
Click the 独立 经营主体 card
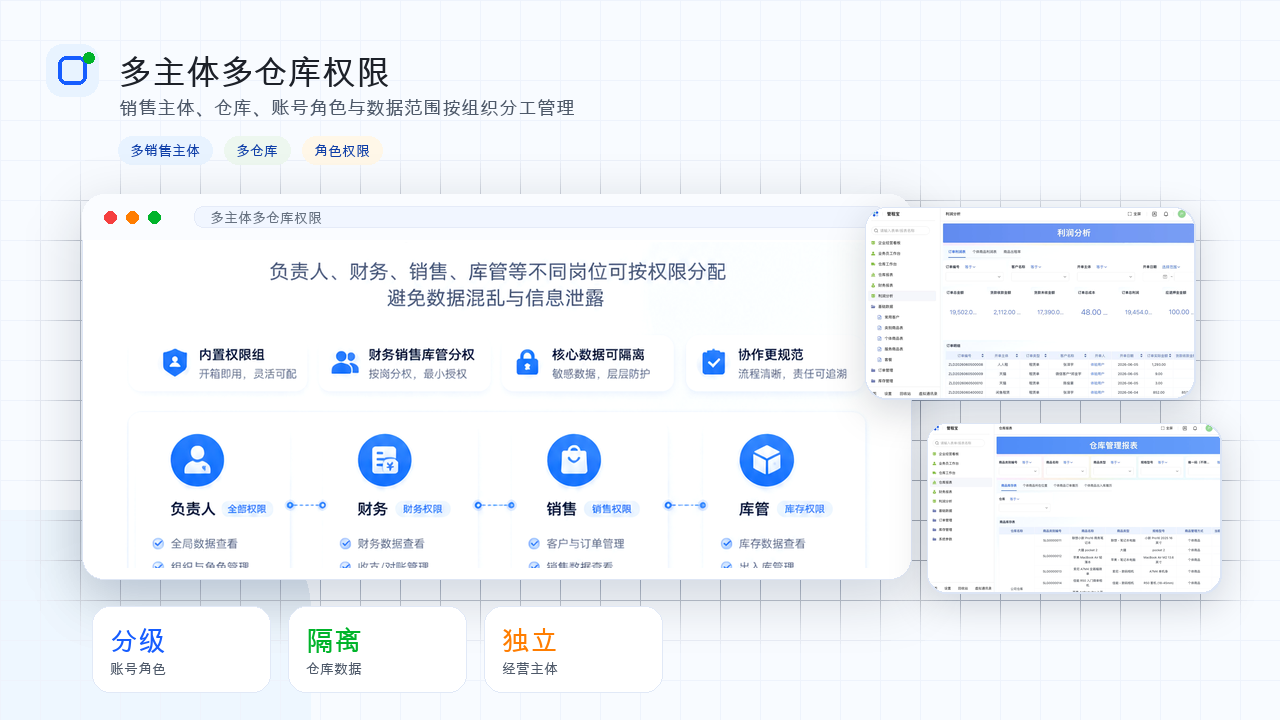coord(573,649)
